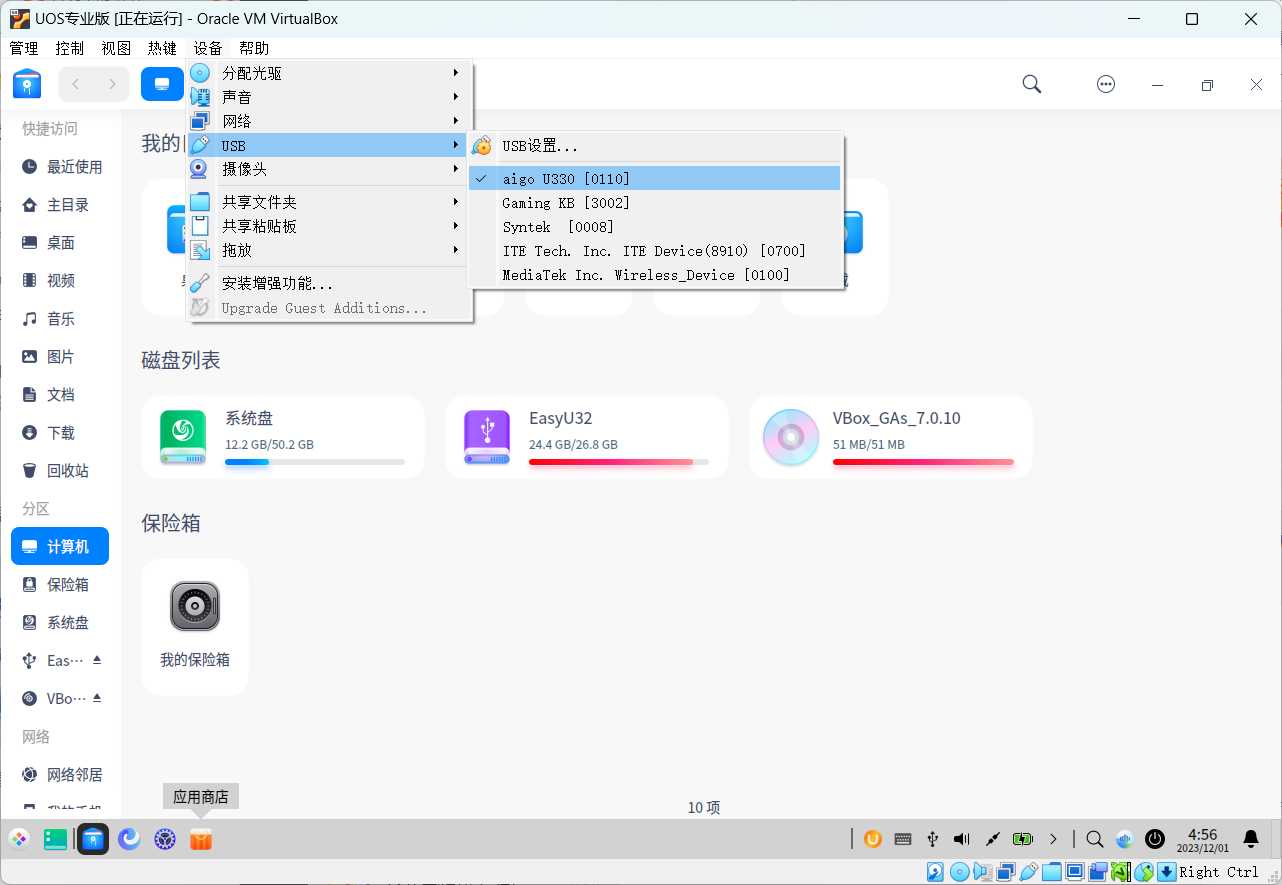The width and height of the screenshot is (1282, 885).
Task: Attach the Syntek [0008] USB device
Action: pos(654,226)
